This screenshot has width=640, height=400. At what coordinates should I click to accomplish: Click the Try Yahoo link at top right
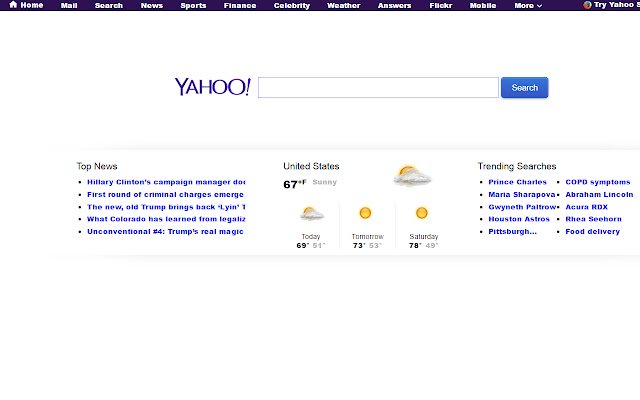(617, 4)
